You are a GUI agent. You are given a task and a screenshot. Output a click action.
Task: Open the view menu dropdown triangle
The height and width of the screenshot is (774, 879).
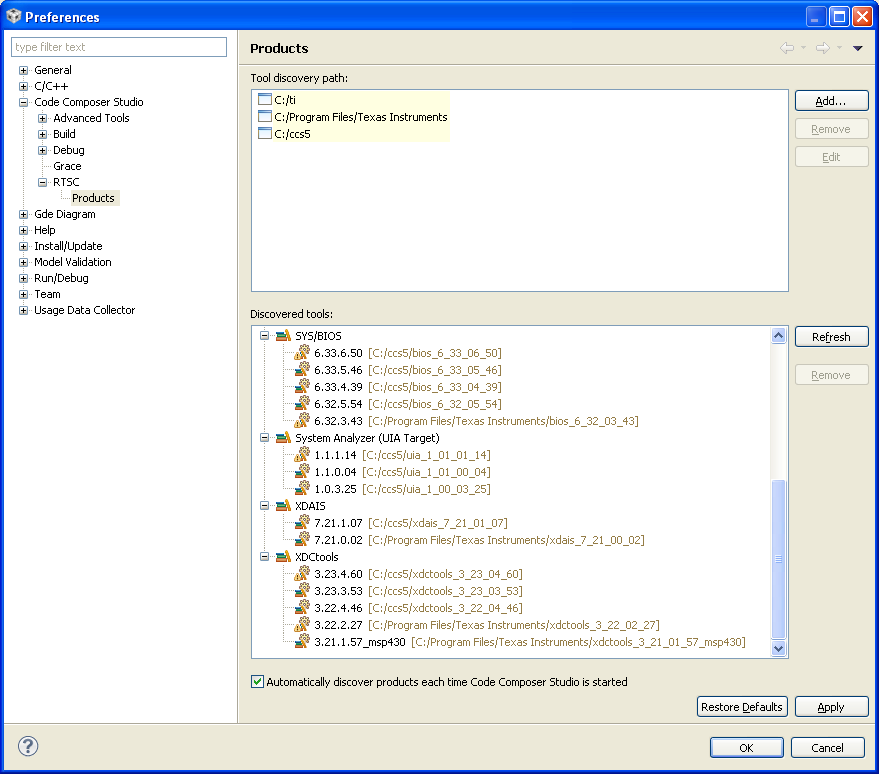click(858, 48)
